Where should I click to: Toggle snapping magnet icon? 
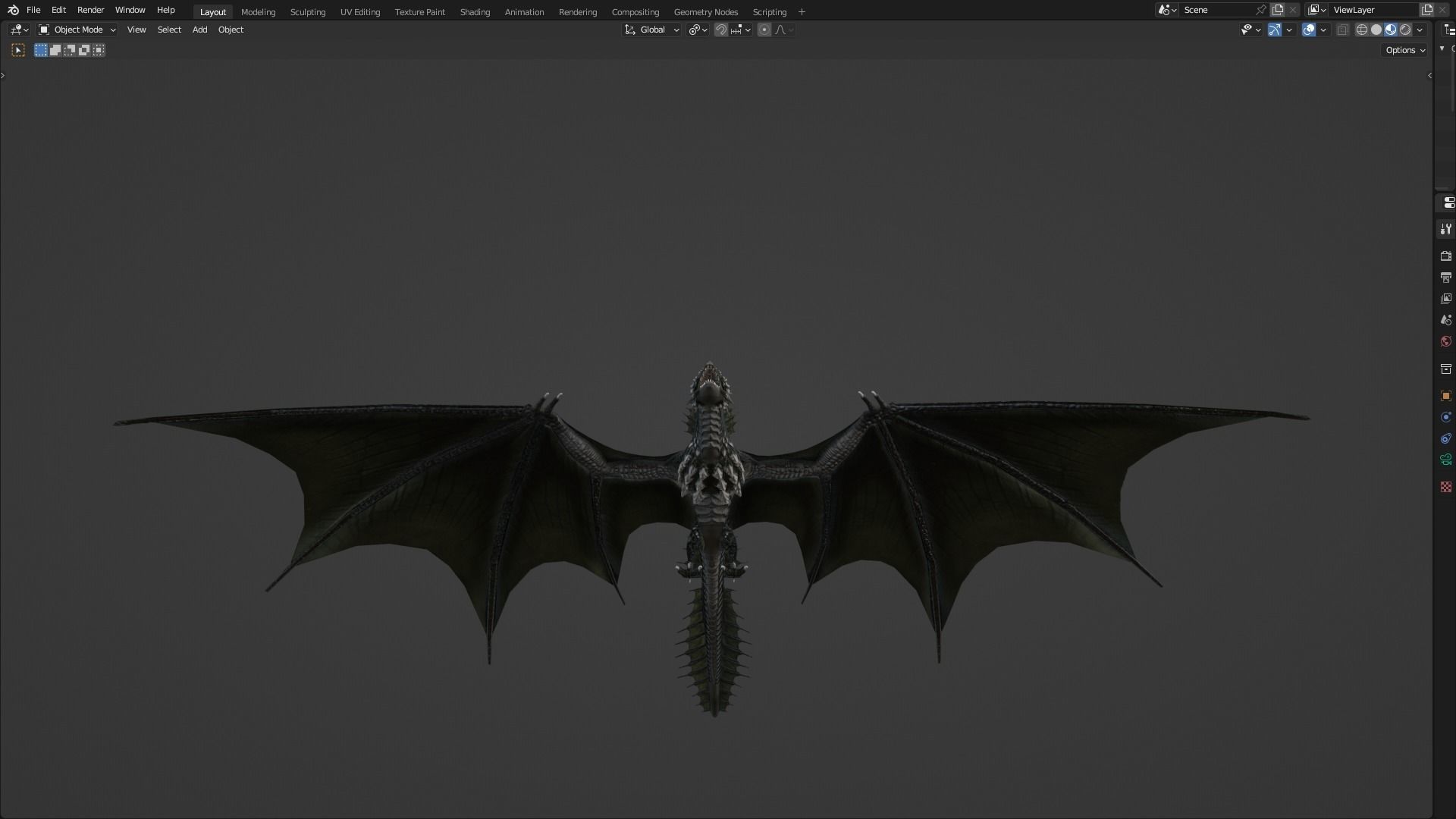click(x=721, y=30)
